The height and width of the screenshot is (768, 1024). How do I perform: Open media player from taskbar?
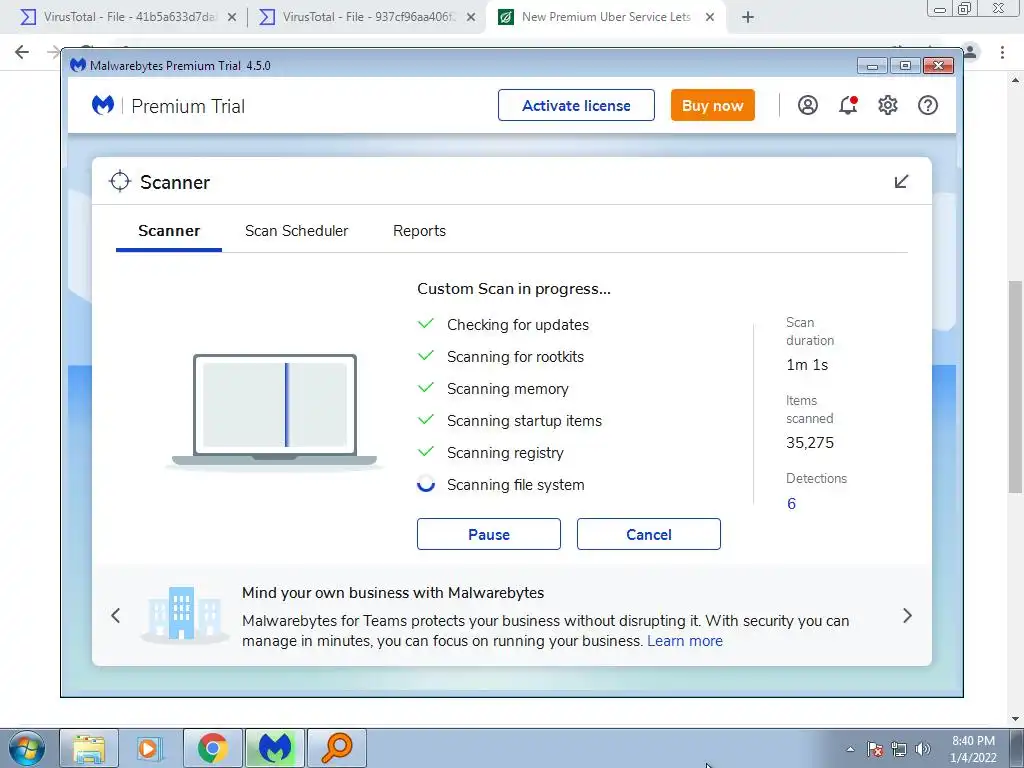pyautogui.click(x=150, y=748)
